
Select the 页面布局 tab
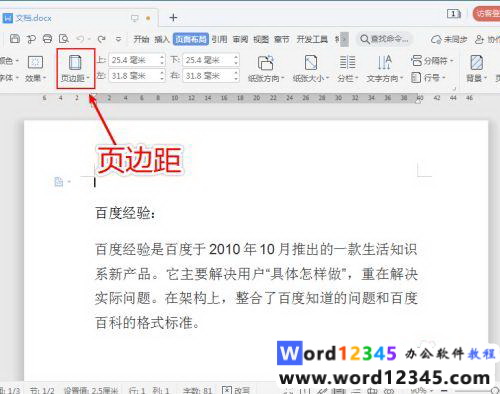[191, 39]
